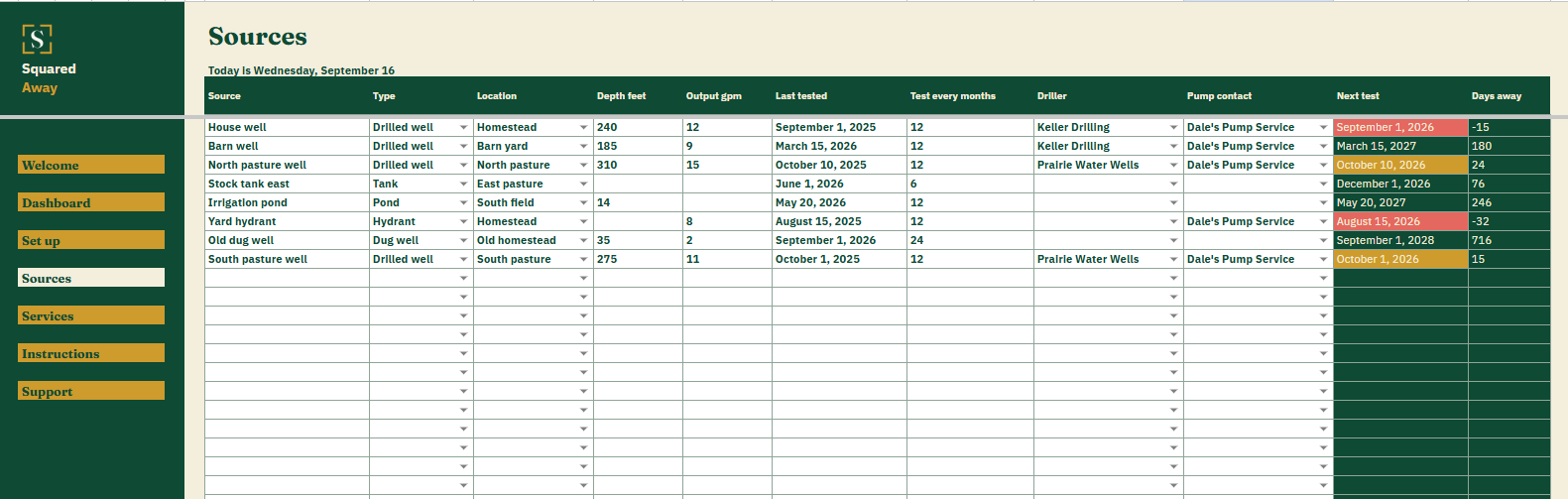Select next test 'October 10, 2026'
The height and width of the screenshot is (499, 1568).
pyautogui.click(x=1400, y=165)
